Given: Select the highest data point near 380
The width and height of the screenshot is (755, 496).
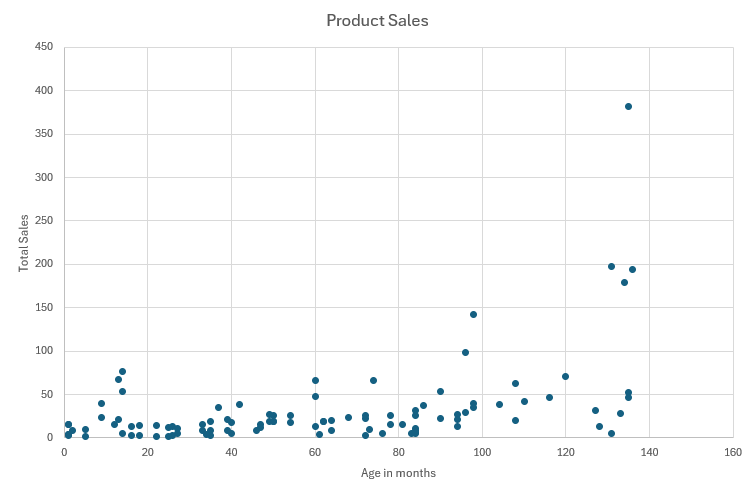Looking at the screenshot, I should [x=628, y=106].
